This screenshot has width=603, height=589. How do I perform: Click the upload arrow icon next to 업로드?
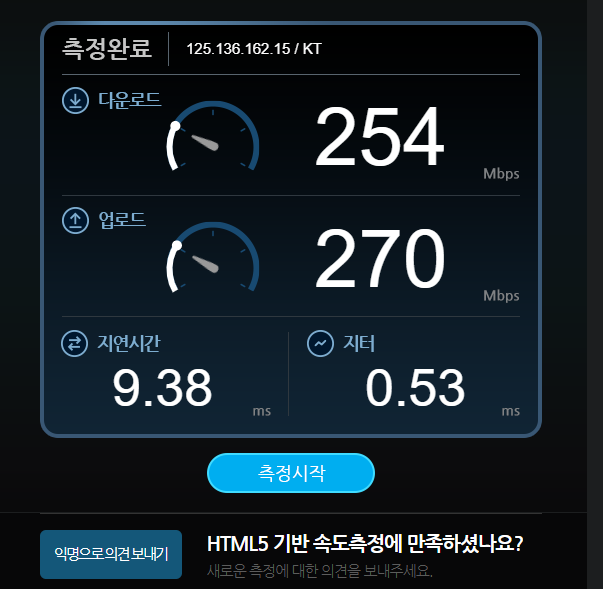(75, 220)
